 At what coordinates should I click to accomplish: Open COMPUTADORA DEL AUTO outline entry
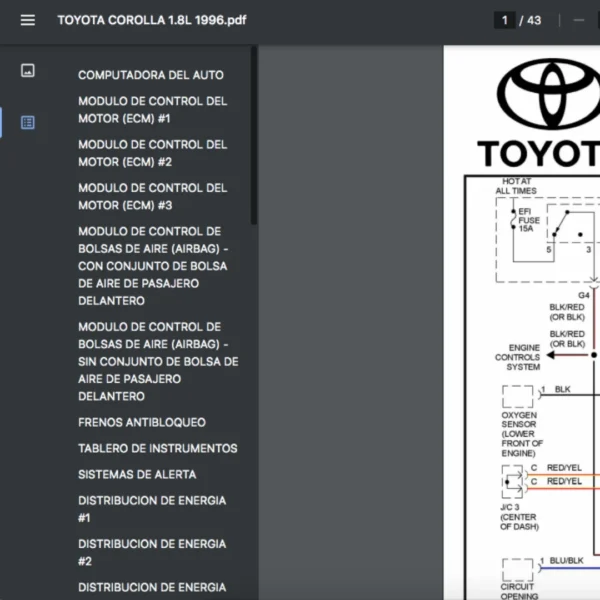click(x=151, y=75)
